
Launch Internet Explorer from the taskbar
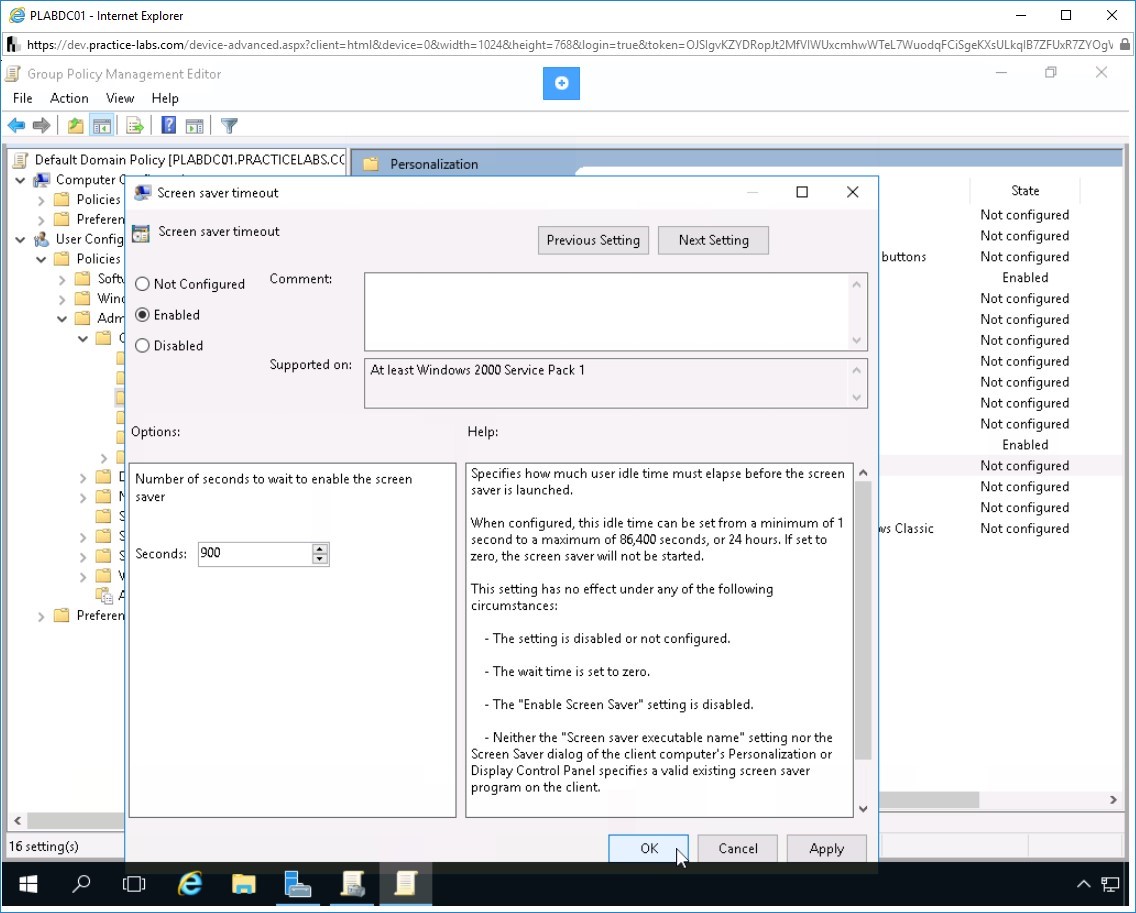point(190,884)
